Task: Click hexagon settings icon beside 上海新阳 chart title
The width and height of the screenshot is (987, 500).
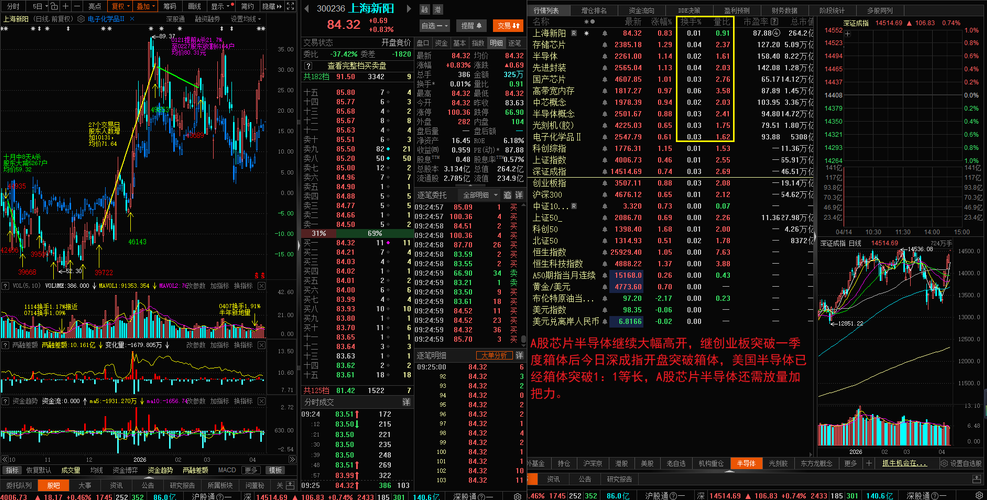Action: 81,19
